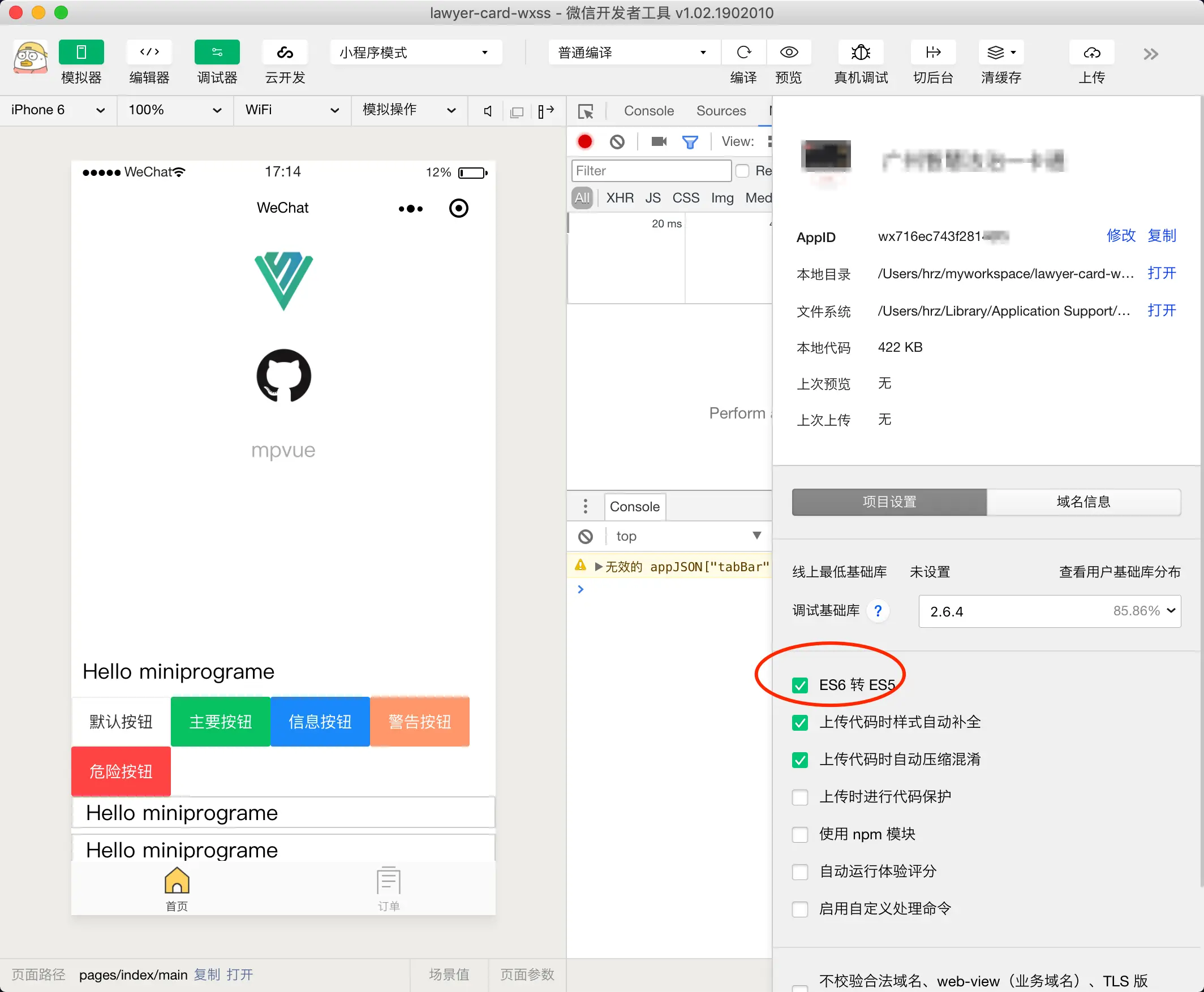
Task: Click the network Filter input field
Action: pyautogui.click(x=651, y=170)
